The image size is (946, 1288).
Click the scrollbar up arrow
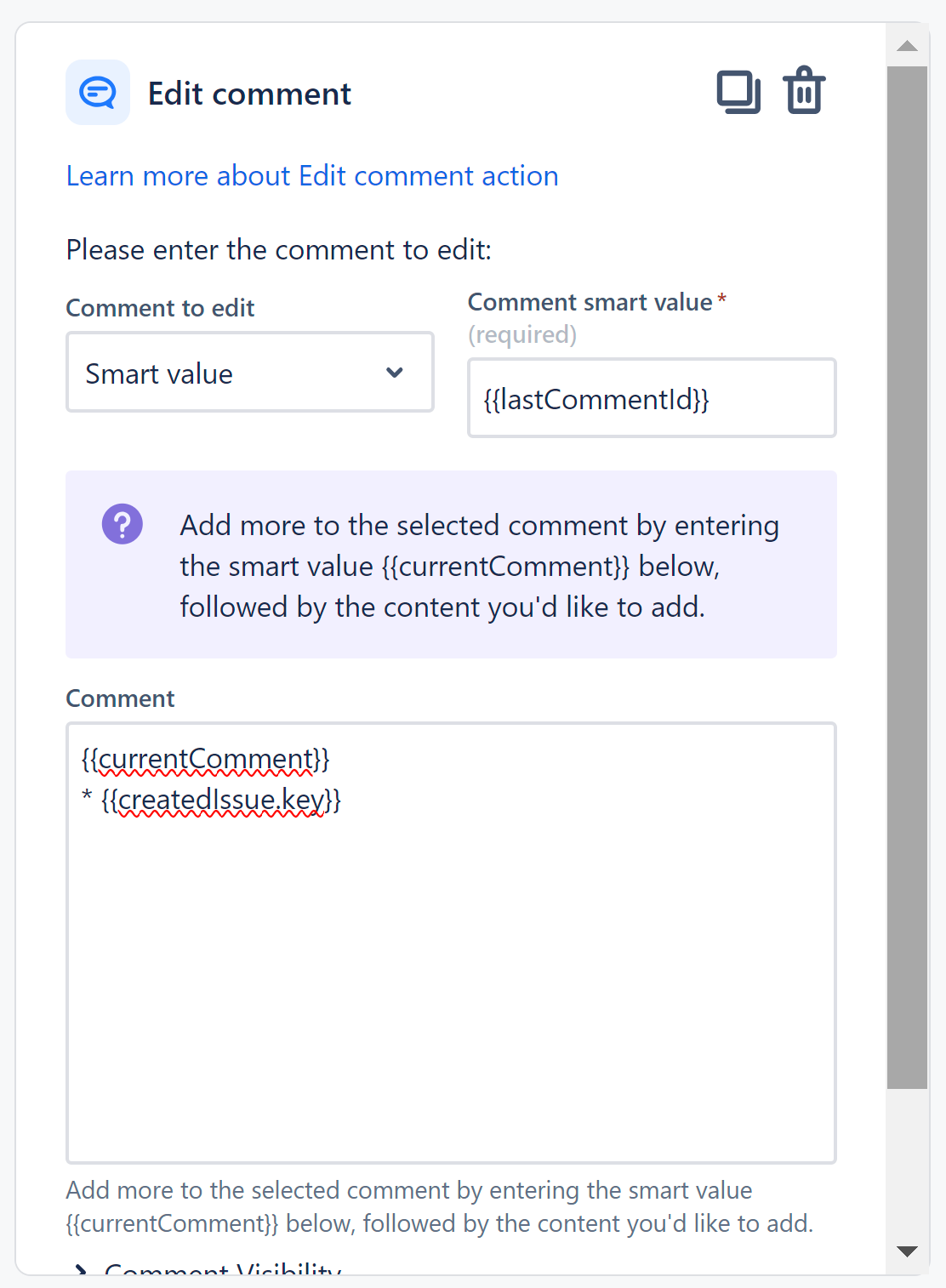click(x=907, y=45)
